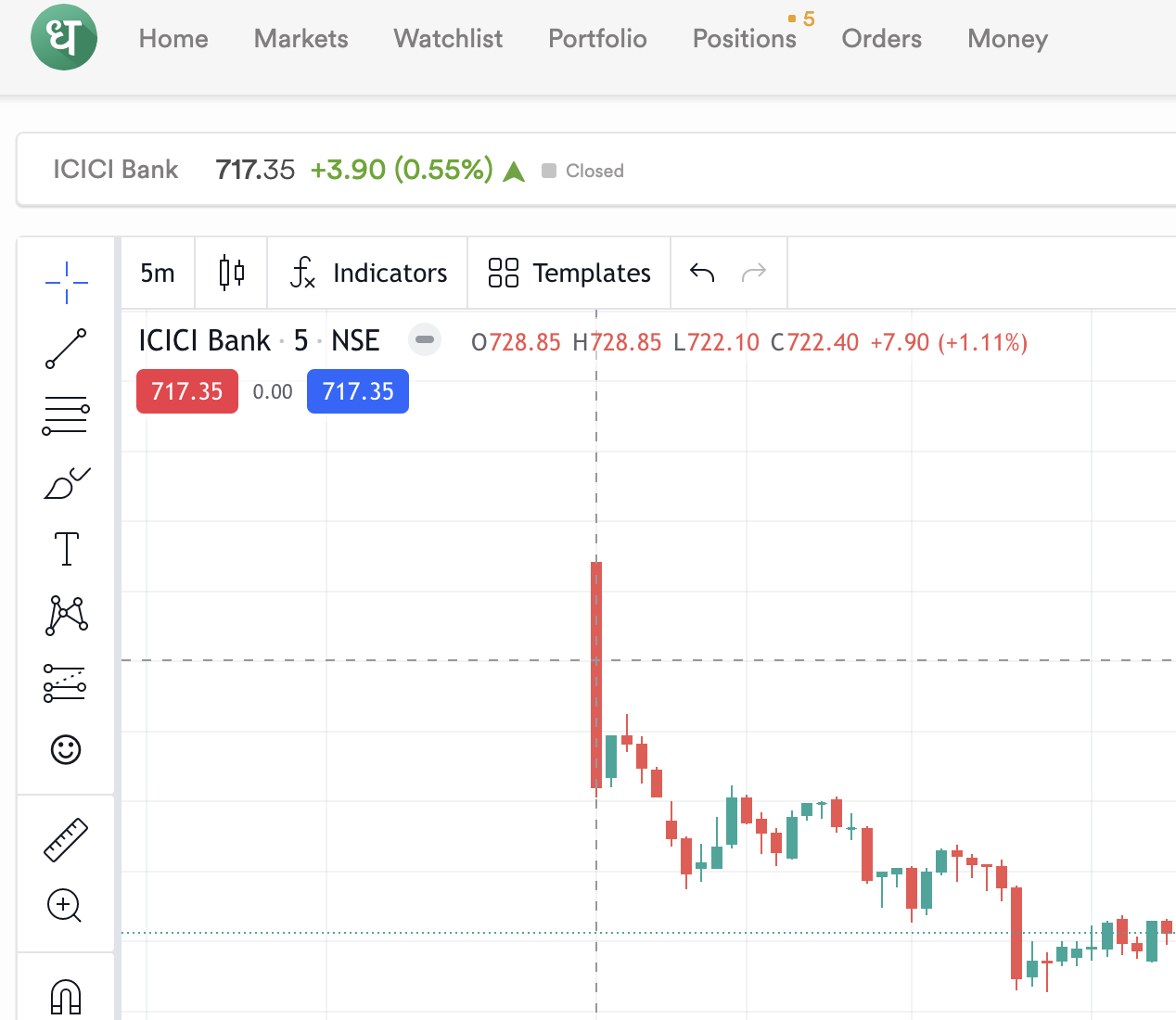Screen dimensions: 1176x1020
Task: Select the crosshair cursor tool
Action: pos(66,282)
